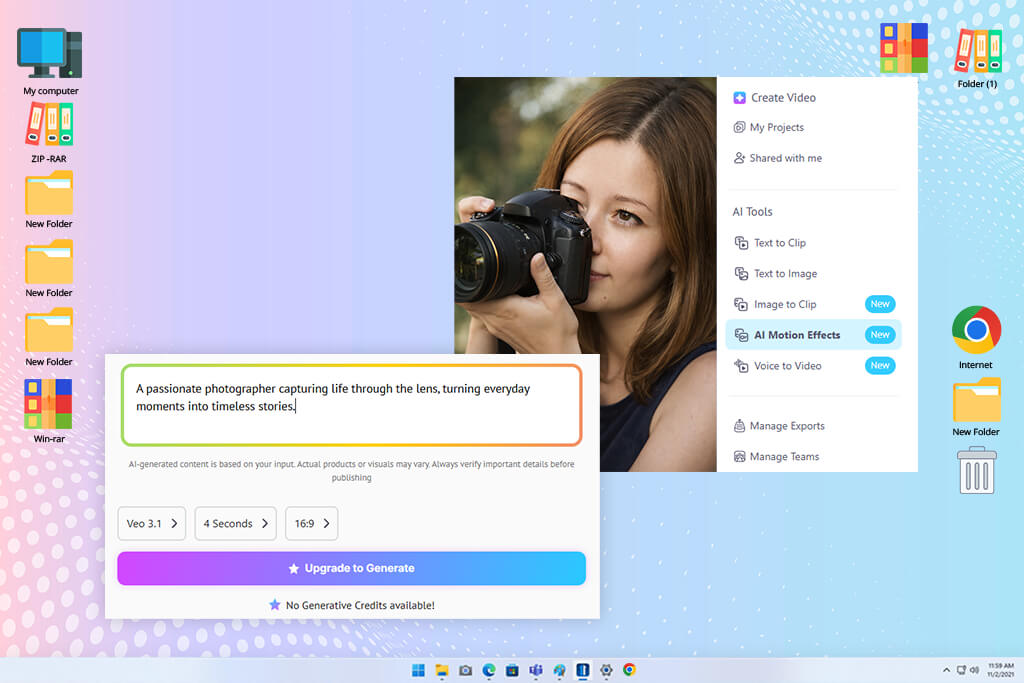
Task: Click the New badge beside AI Motion Effects
Action: 880,335
